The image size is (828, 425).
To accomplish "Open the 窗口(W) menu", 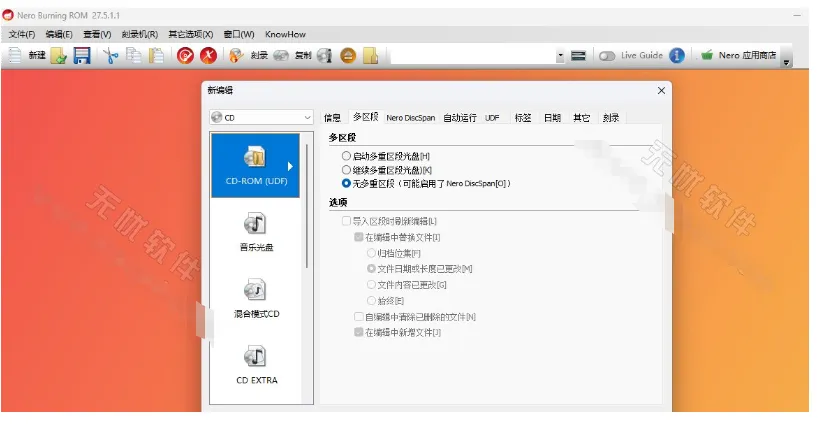I will pos(239,34).
